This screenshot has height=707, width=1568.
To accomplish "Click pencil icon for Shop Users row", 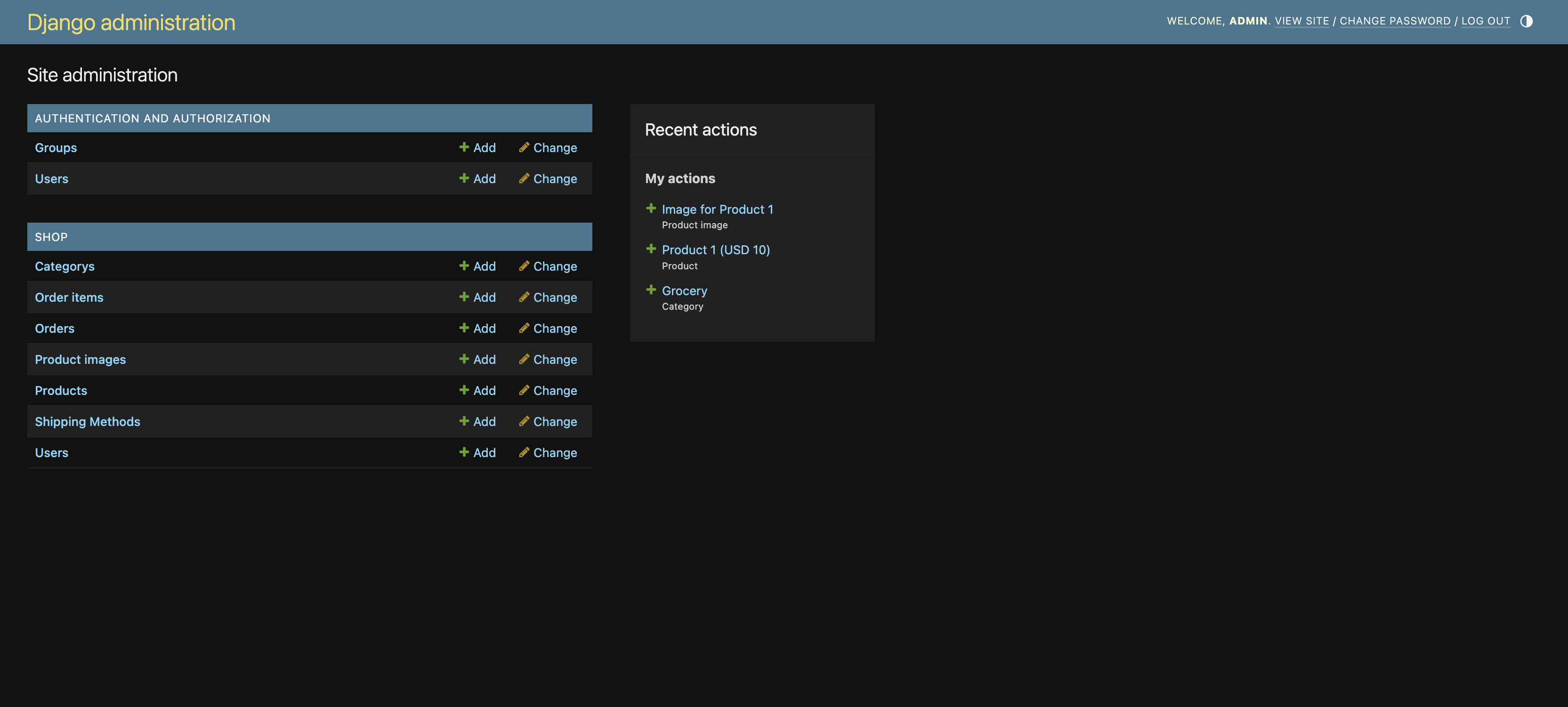I will (x=524, y=452).
